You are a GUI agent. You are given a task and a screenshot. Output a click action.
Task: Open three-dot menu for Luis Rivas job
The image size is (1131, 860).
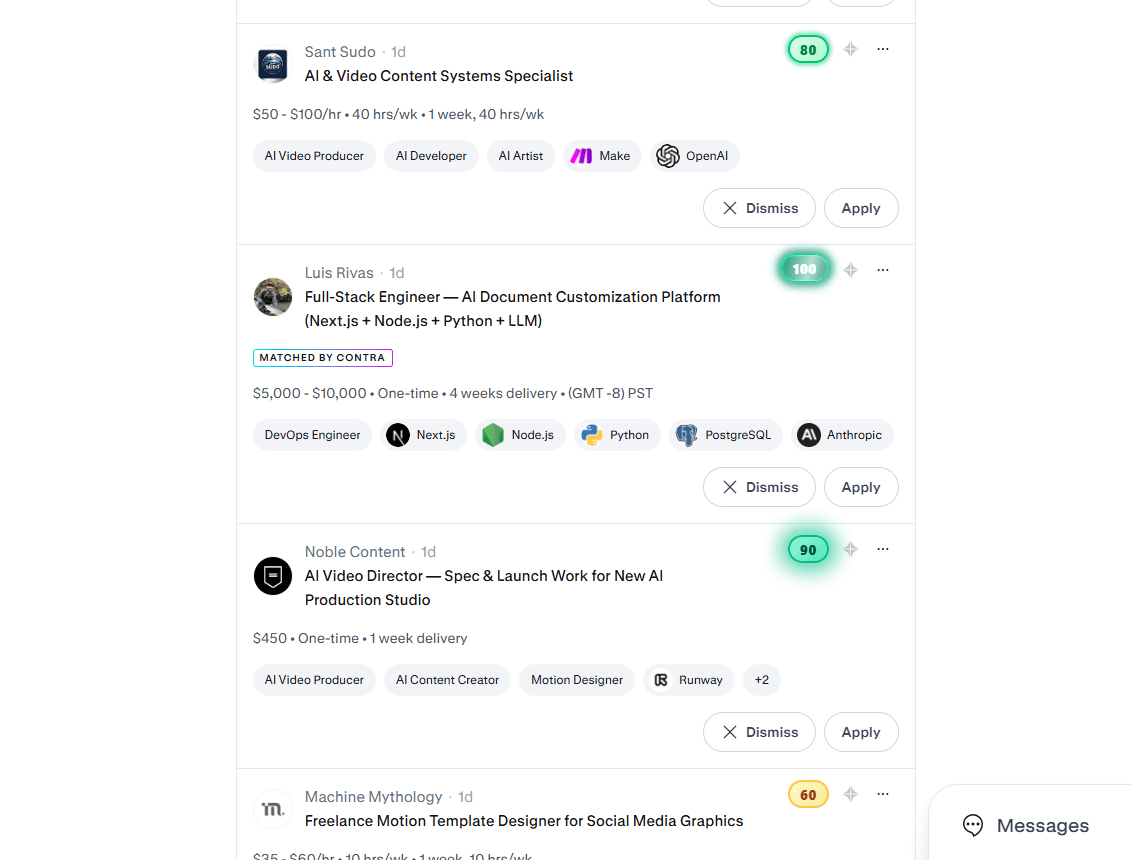[883, 270]
